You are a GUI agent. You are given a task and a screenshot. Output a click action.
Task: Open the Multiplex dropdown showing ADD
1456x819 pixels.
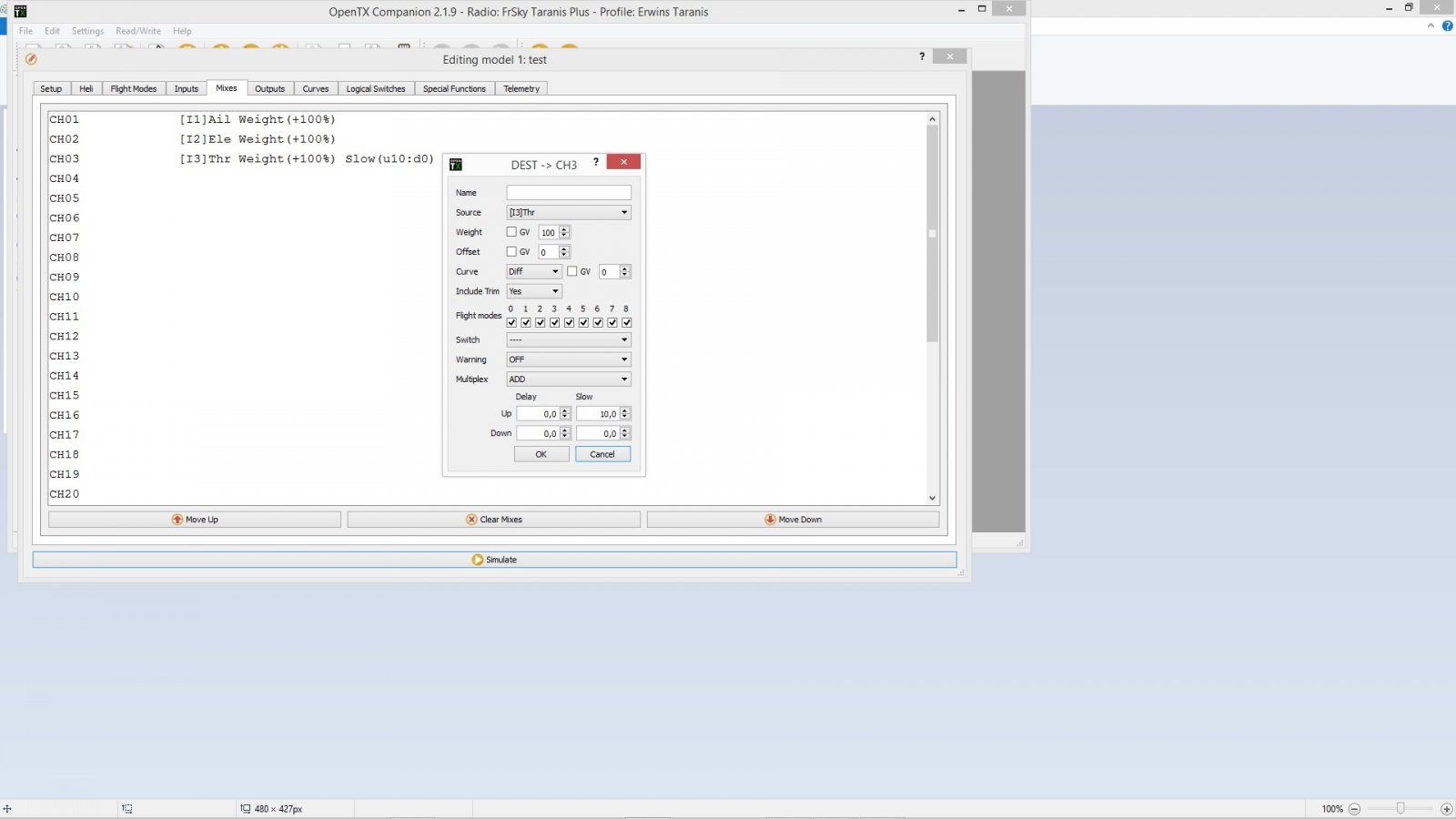pyautogui.click(x=569, y=379)
